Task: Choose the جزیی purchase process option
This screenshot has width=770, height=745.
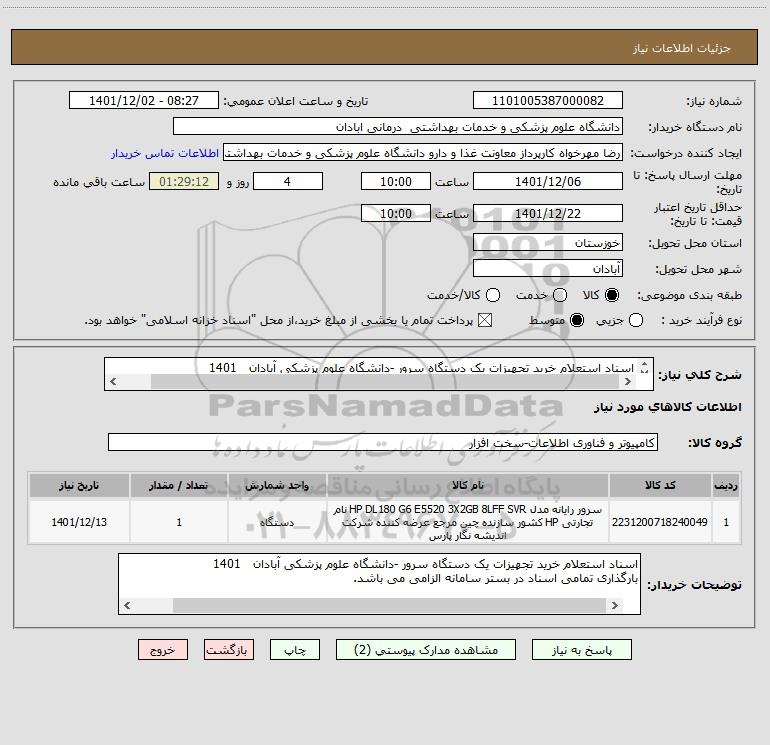Action: (x=635, y=321)
